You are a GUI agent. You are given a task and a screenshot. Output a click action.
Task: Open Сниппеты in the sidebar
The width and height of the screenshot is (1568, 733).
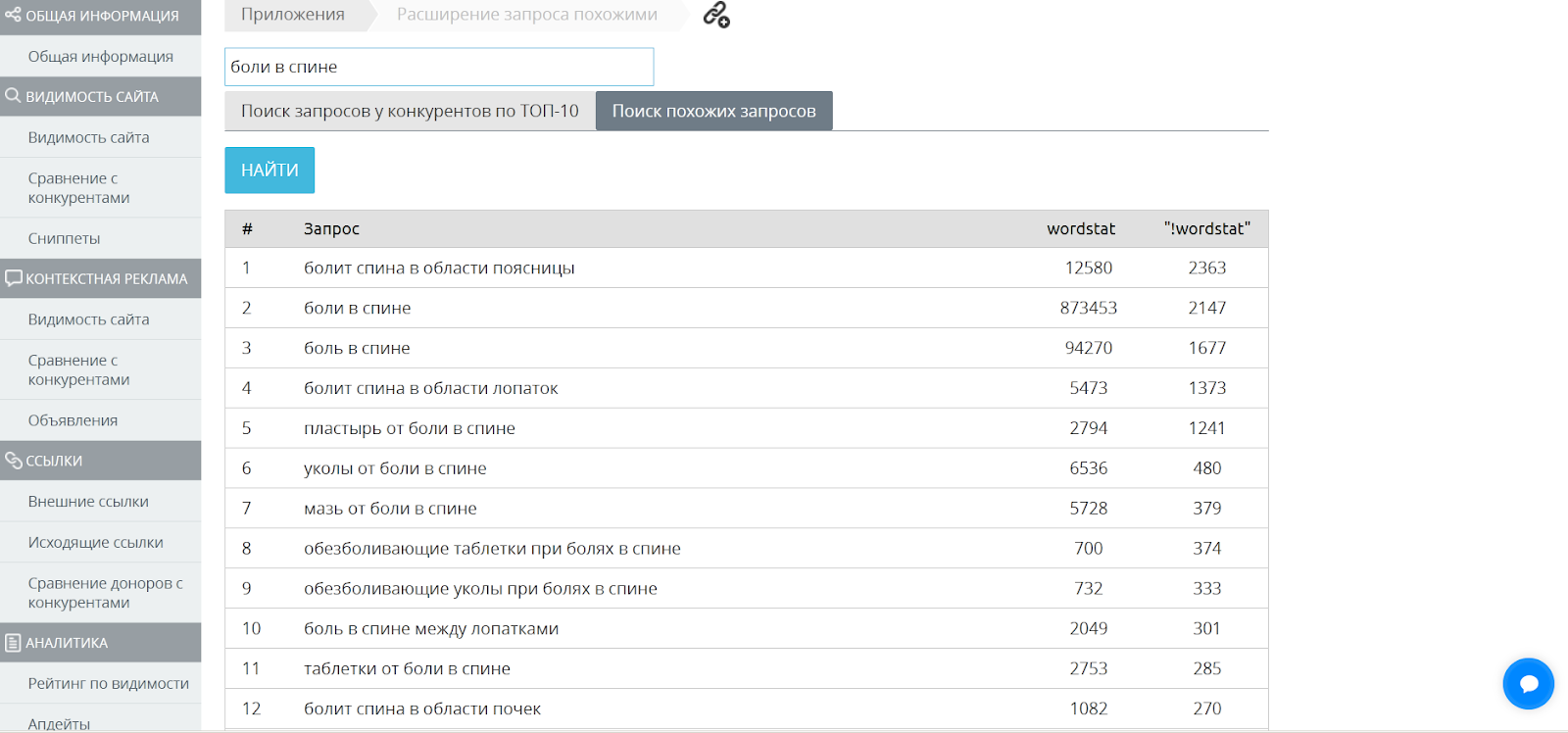pos(64,238)
